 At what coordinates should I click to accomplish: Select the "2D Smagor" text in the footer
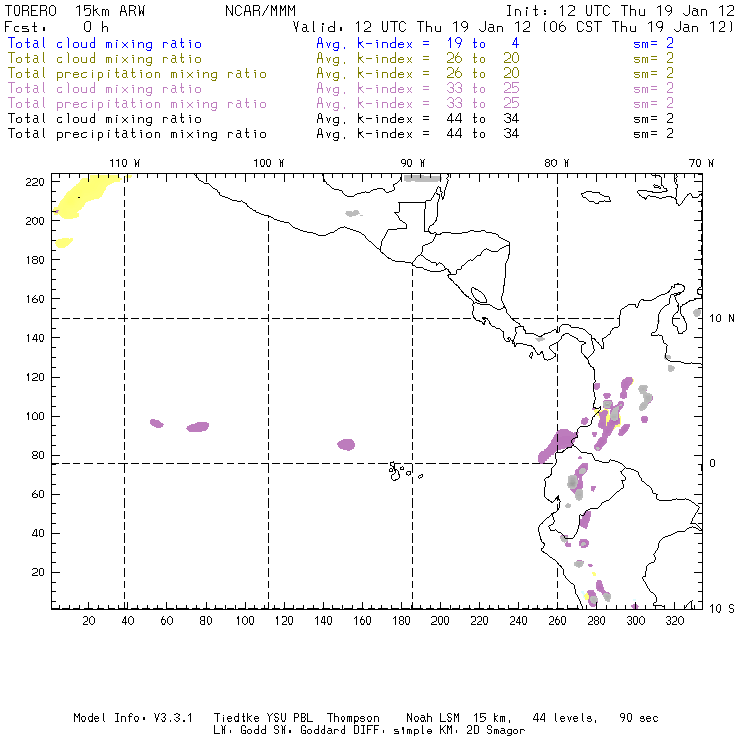point(496,731)
